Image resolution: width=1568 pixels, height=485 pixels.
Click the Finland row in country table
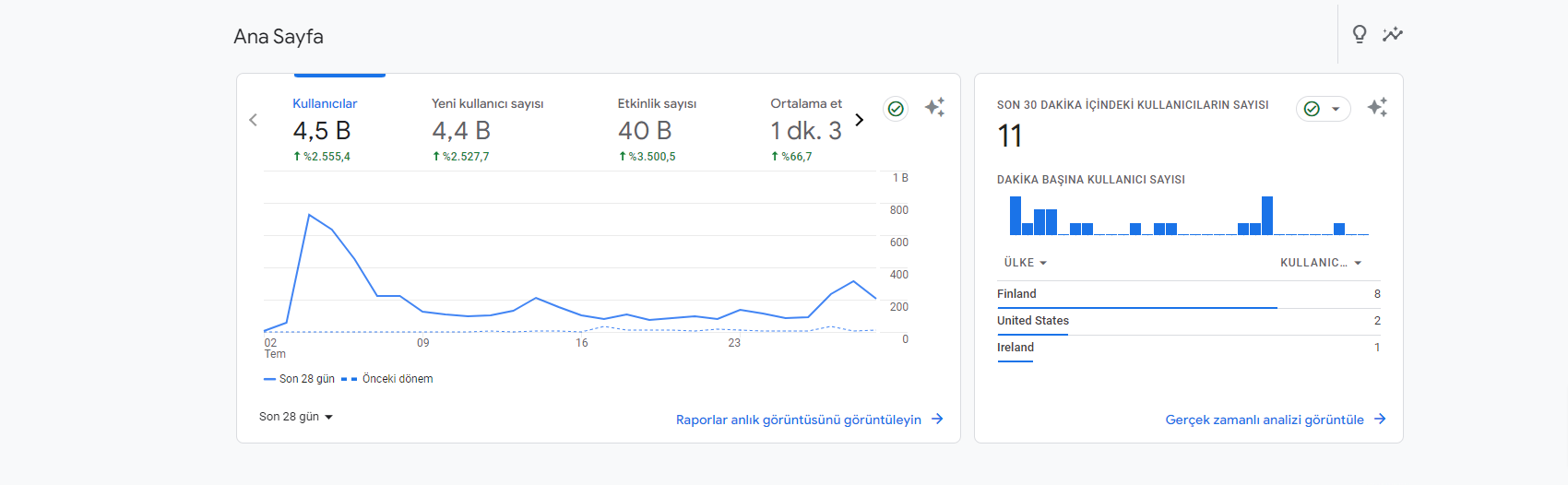coord(1189,294)
